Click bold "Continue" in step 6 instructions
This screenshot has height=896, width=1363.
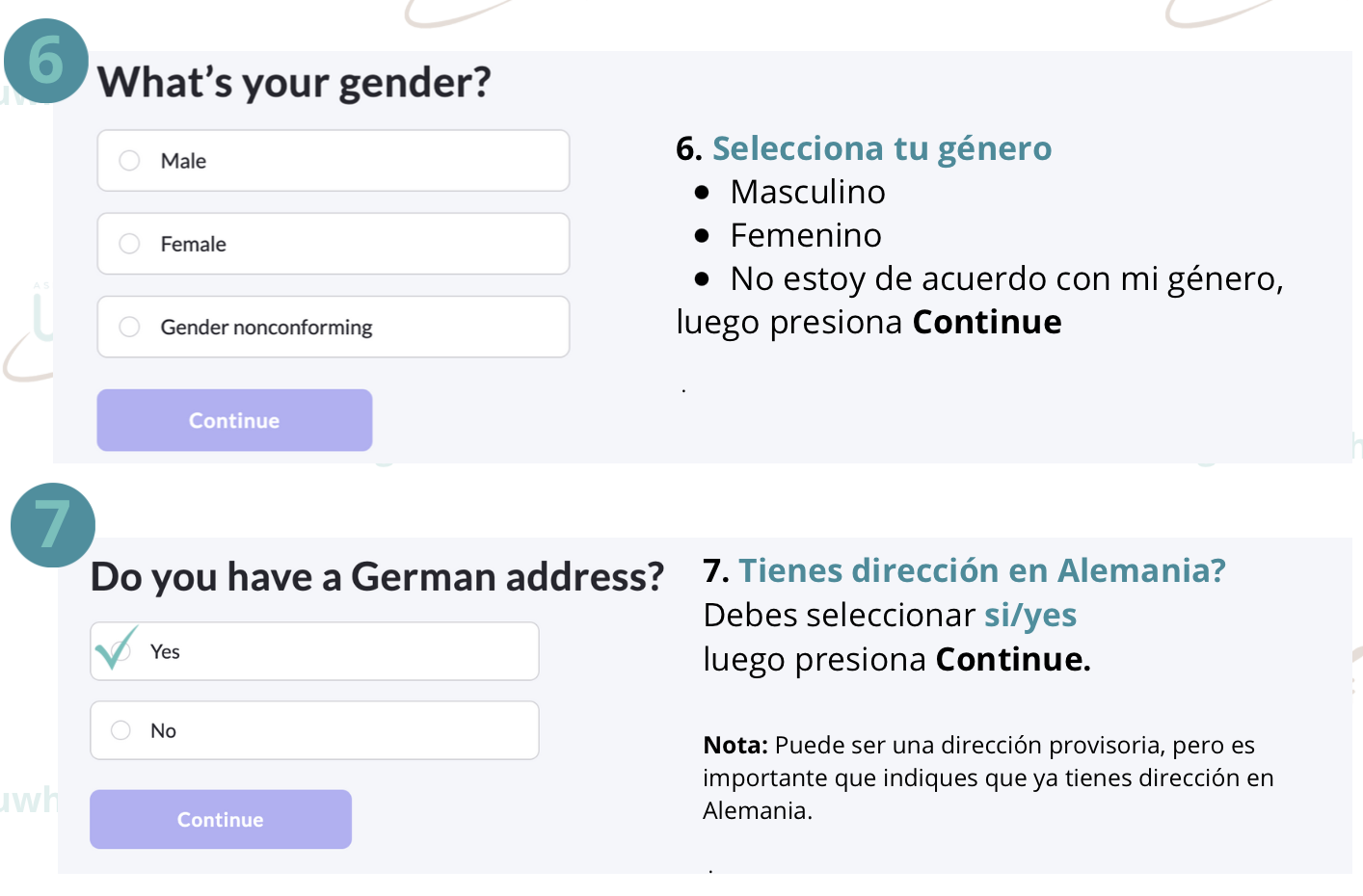pyautogui.click(x=986, y=322)
